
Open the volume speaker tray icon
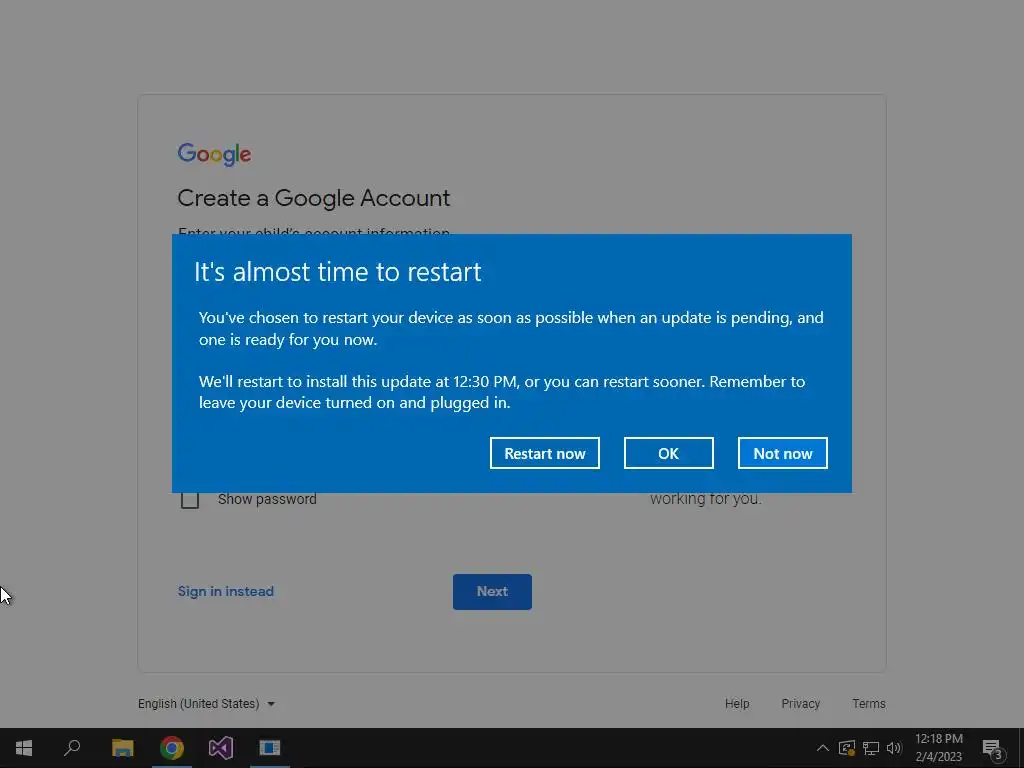pos(894,748)
